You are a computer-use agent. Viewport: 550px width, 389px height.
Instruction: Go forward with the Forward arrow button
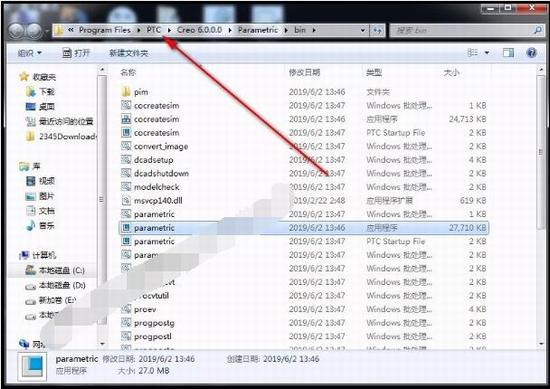[34, 31]
